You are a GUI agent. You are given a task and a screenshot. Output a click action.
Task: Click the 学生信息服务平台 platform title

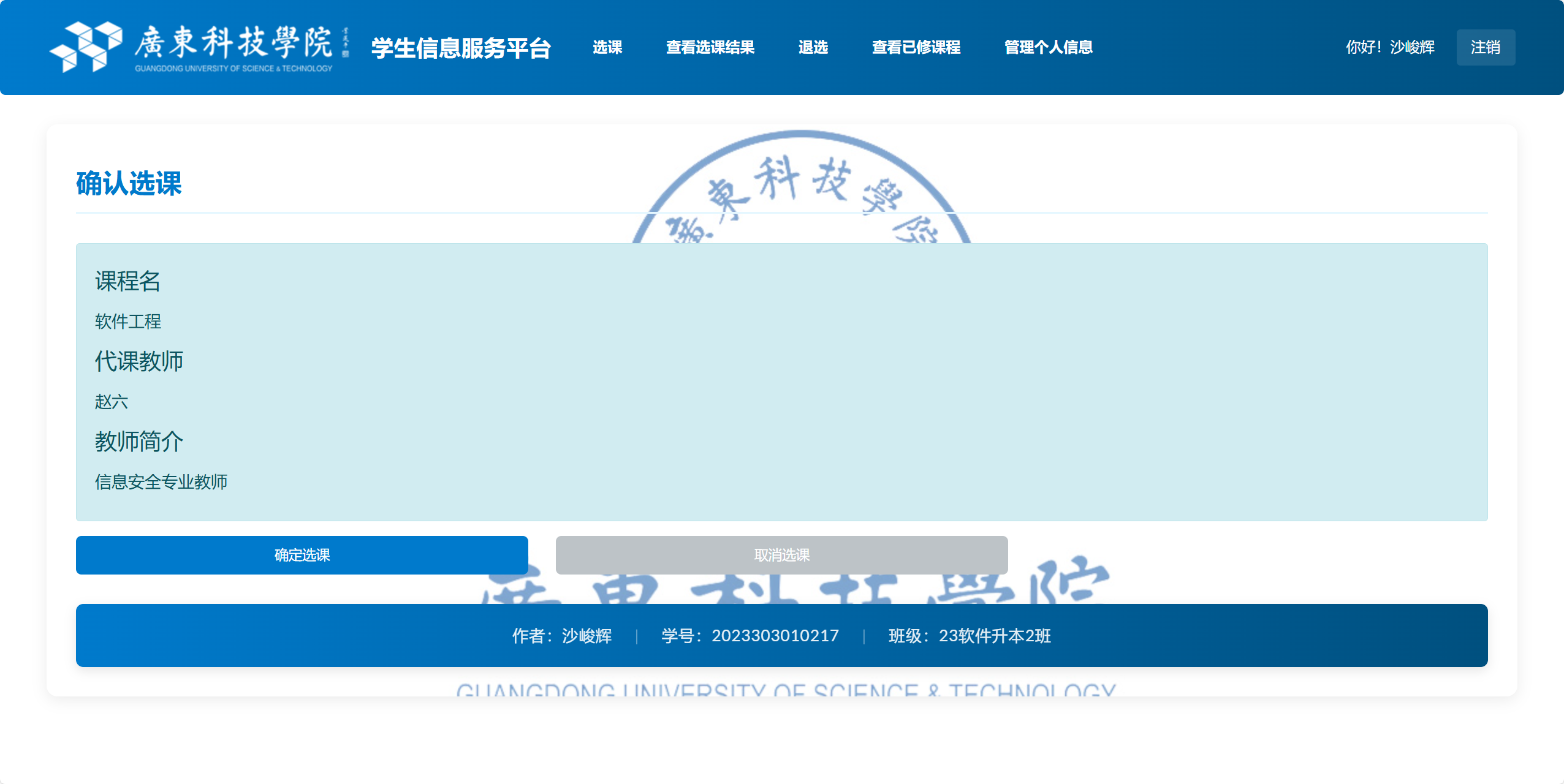461,48
